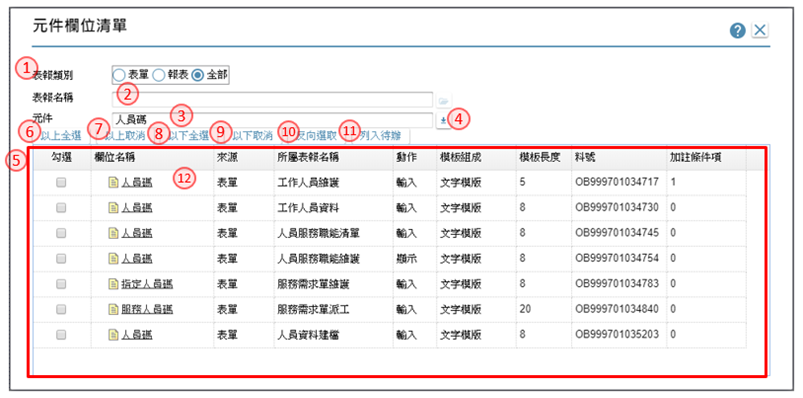Select part number OB999701034754
803x398 pixels.
[x=617, y=259]
